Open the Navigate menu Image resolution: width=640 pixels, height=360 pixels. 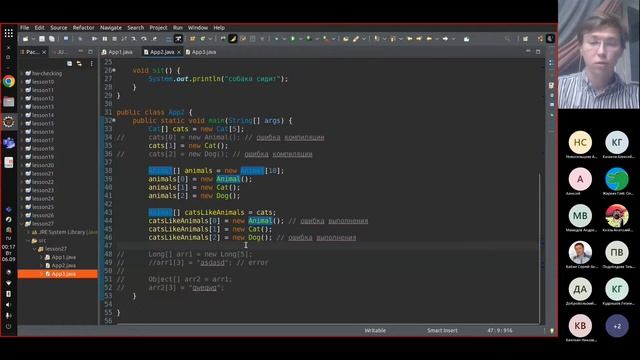(111, 28)
